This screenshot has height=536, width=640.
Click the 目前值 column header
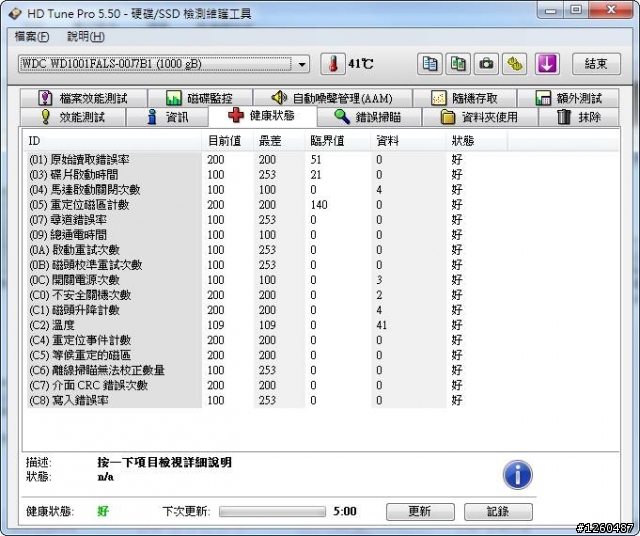pyautogui.click(x=227, y=141)
